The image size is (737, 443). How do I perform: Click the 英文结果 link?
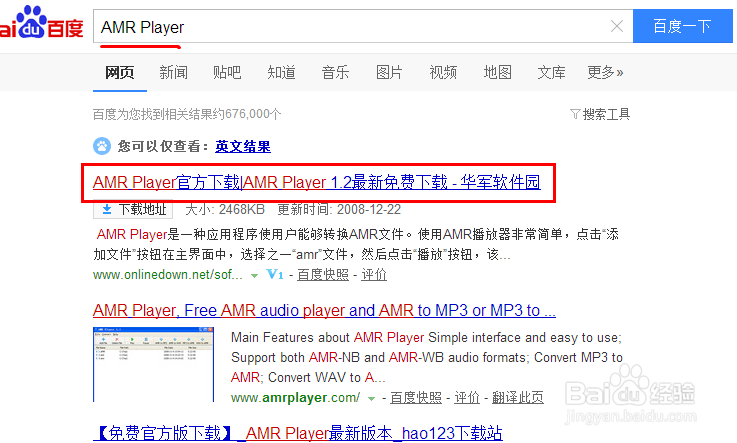[x=243, y=146]
